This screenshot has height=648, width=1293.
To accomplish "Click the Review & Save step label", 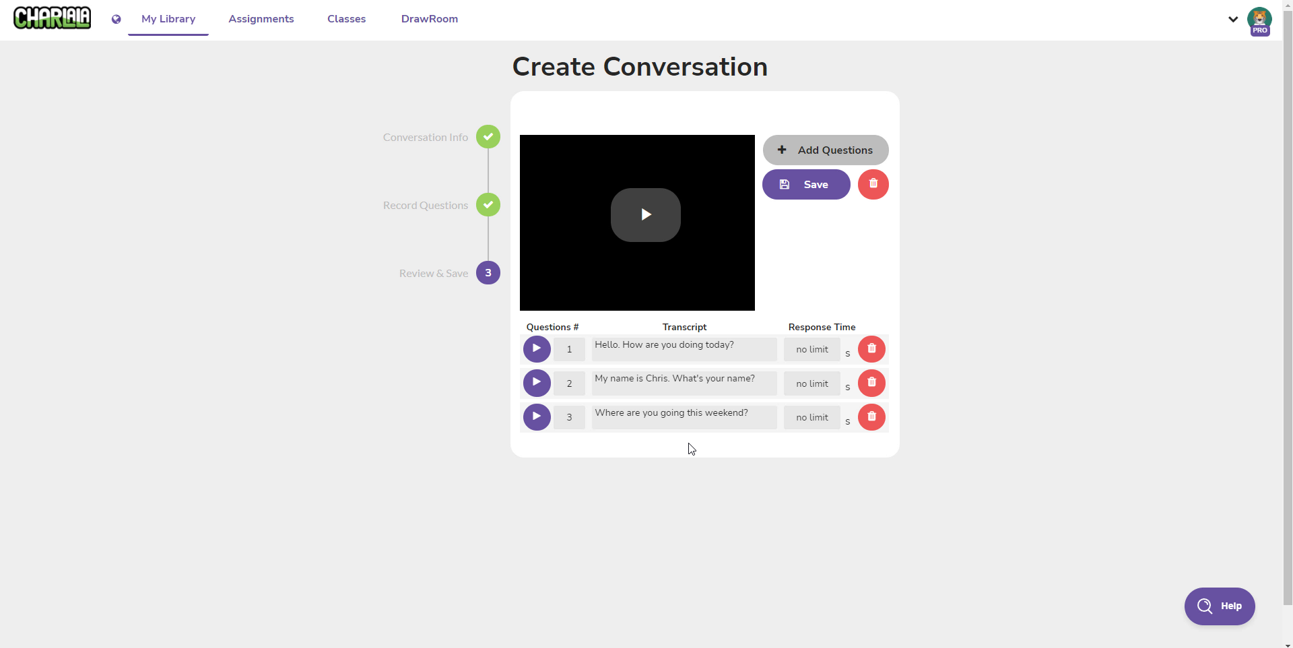I will [x=433, y=273].
